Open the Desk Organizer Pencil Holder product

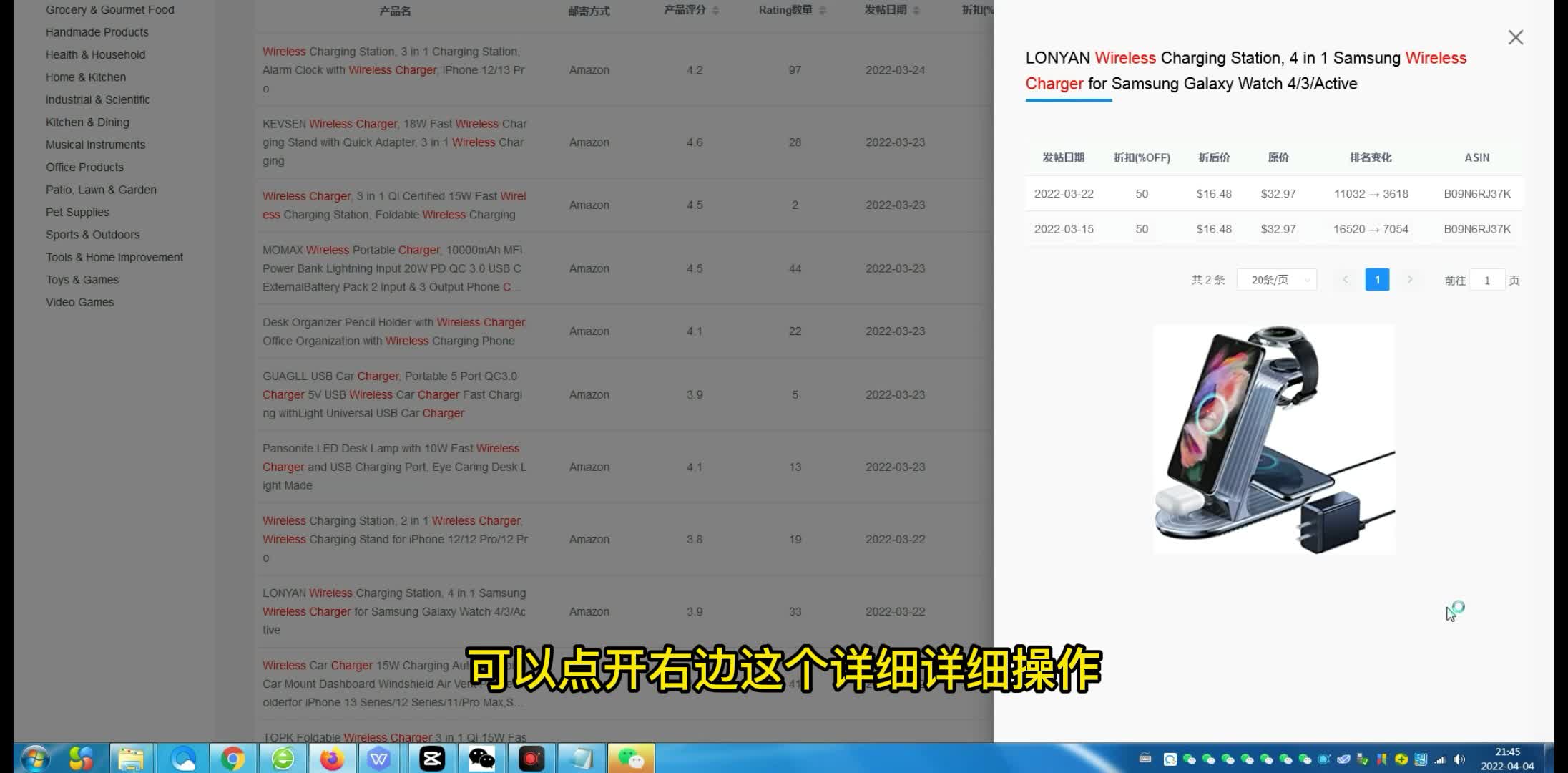coord(395,331)
